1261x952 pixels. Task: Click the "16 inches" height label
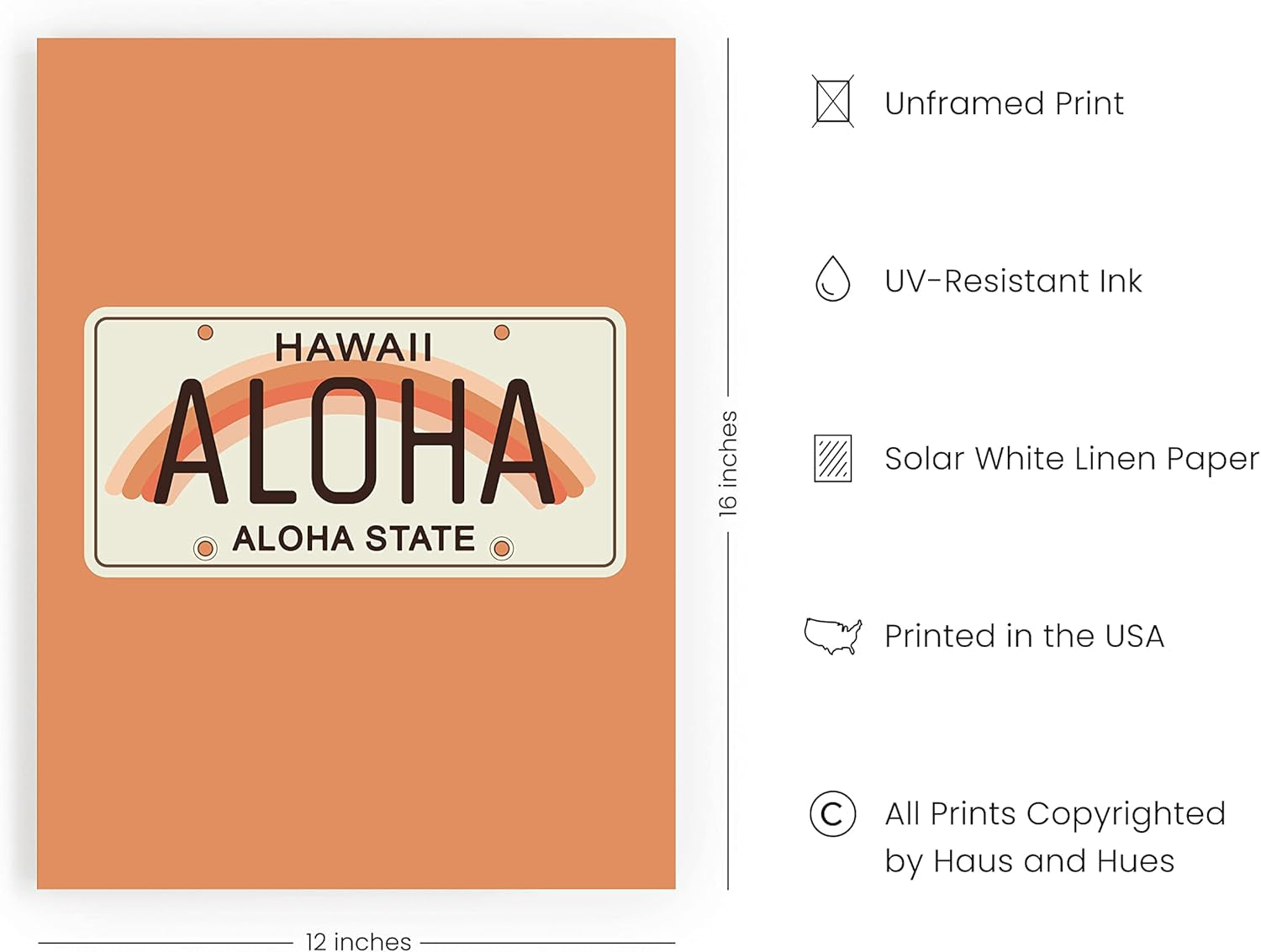[728, 463]
